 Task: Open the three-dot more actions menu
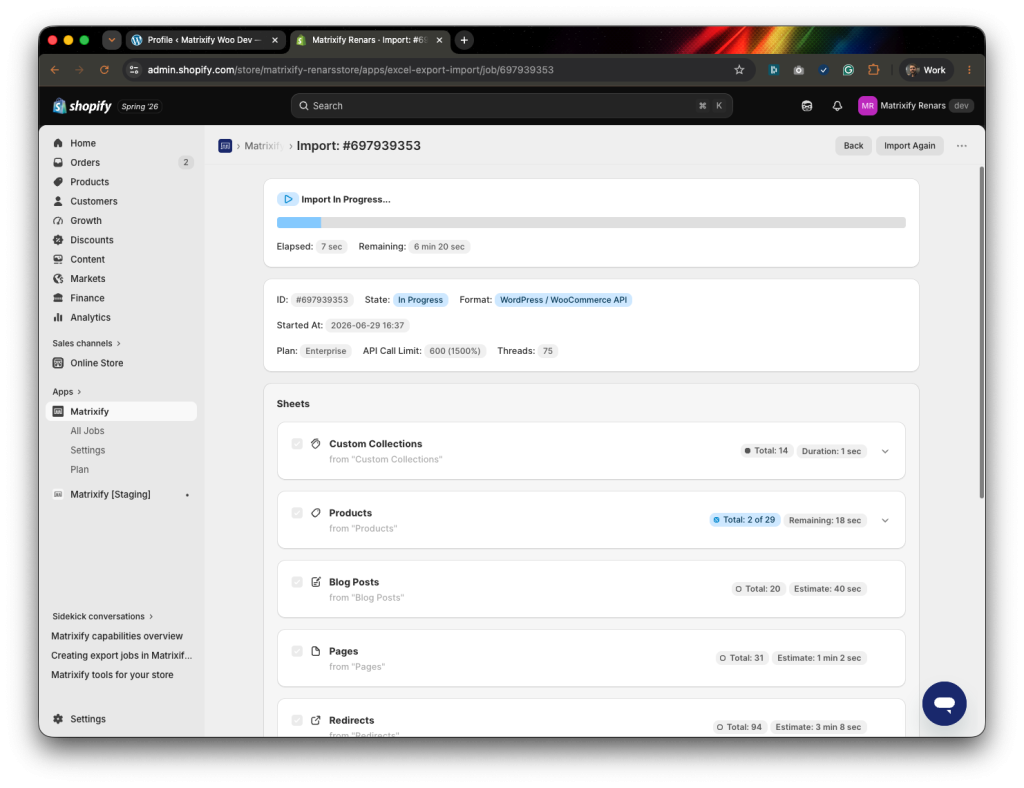pos(961,146)
